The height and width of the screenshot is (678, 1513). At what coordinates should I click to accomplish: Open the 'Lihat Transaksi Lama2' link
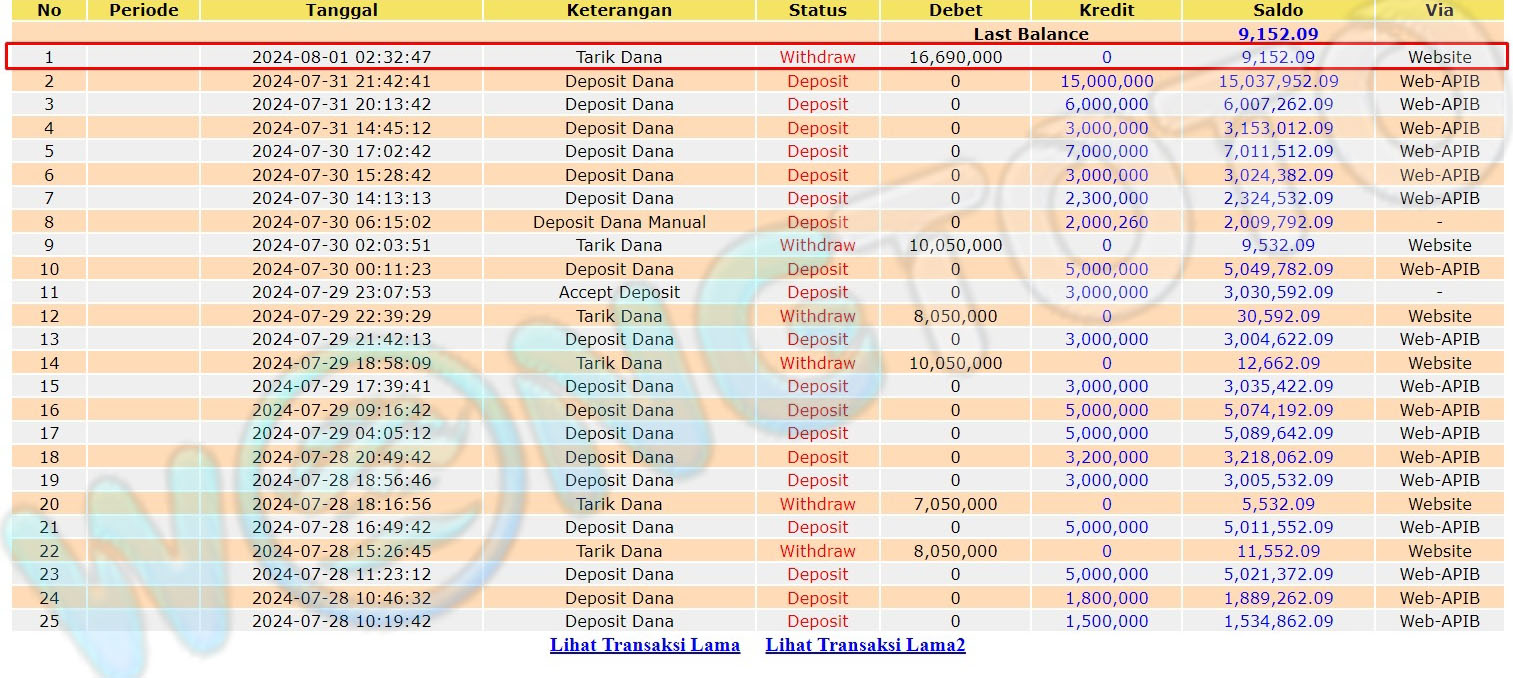point(865,645)
